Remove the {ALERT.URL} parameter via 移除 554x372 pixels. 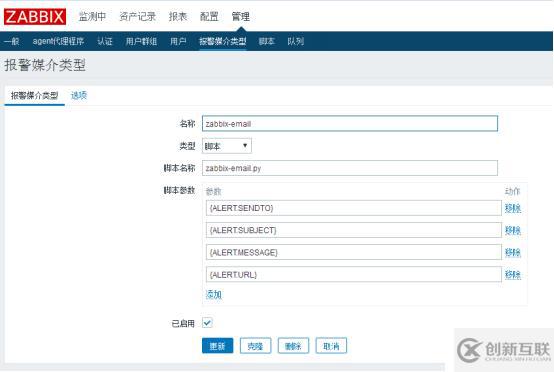click(513, 275)
